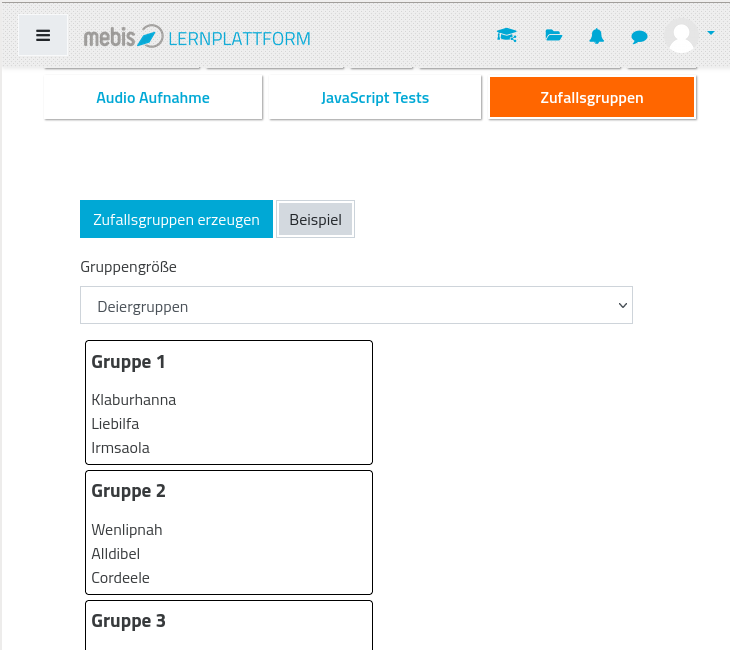Open the folder files icon
This screenshot has width=730, height=650.
click(553, 36)
